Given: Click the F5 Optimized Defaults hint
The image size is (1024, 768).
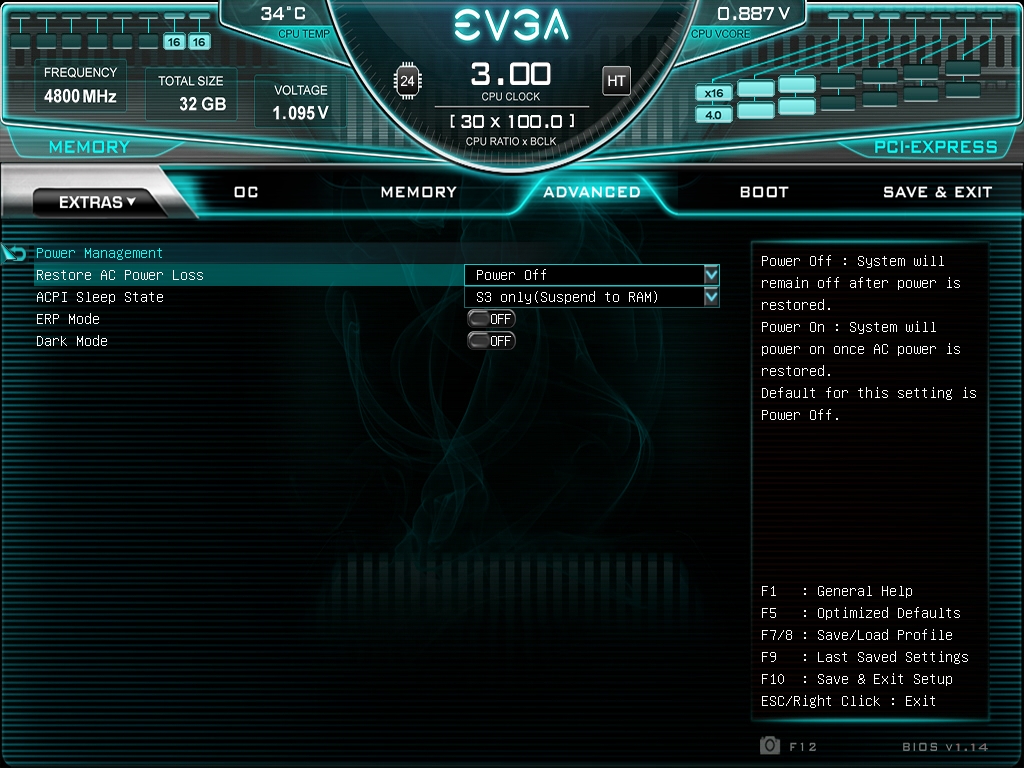Looking at the screenshot, I should click(x=861, y=613).
